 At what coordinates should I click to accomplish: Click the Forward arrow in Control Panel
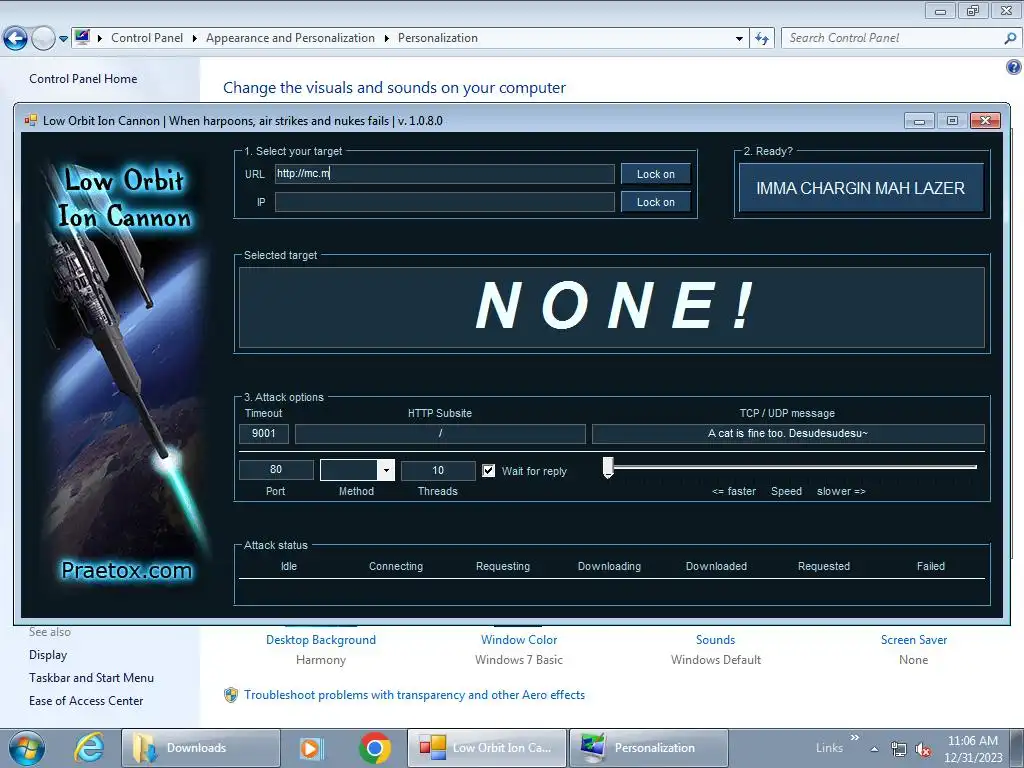click(43, 39)
